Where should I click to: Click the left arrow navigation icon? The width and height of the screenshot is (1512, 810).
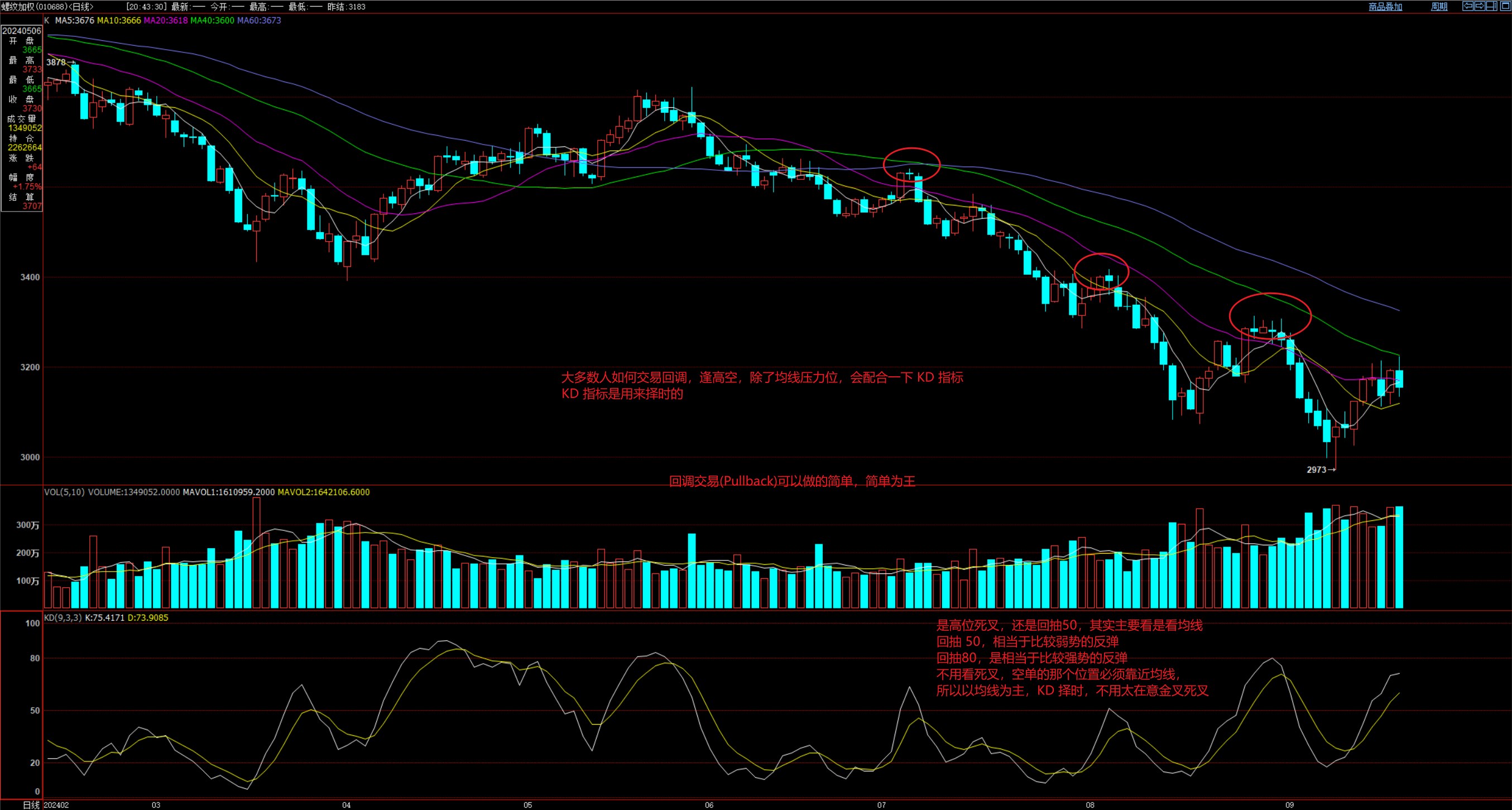click(x=1468, y=6)
